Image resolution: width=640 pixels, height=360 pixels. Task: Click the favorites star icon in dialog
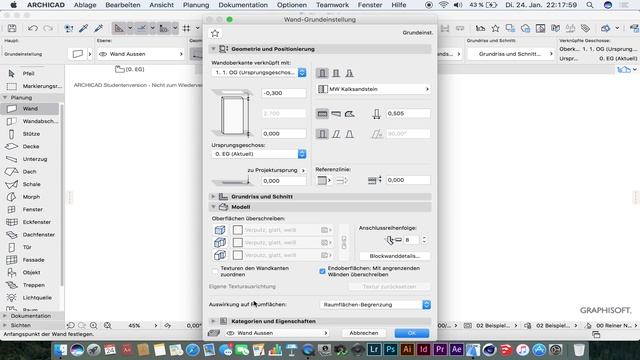click(x=215, y=33)
